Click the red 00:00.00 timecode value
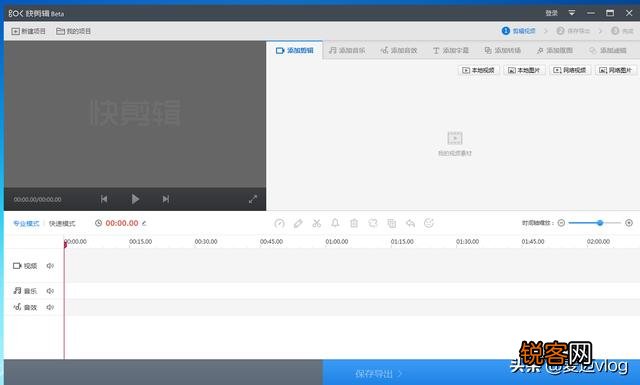 122,223
